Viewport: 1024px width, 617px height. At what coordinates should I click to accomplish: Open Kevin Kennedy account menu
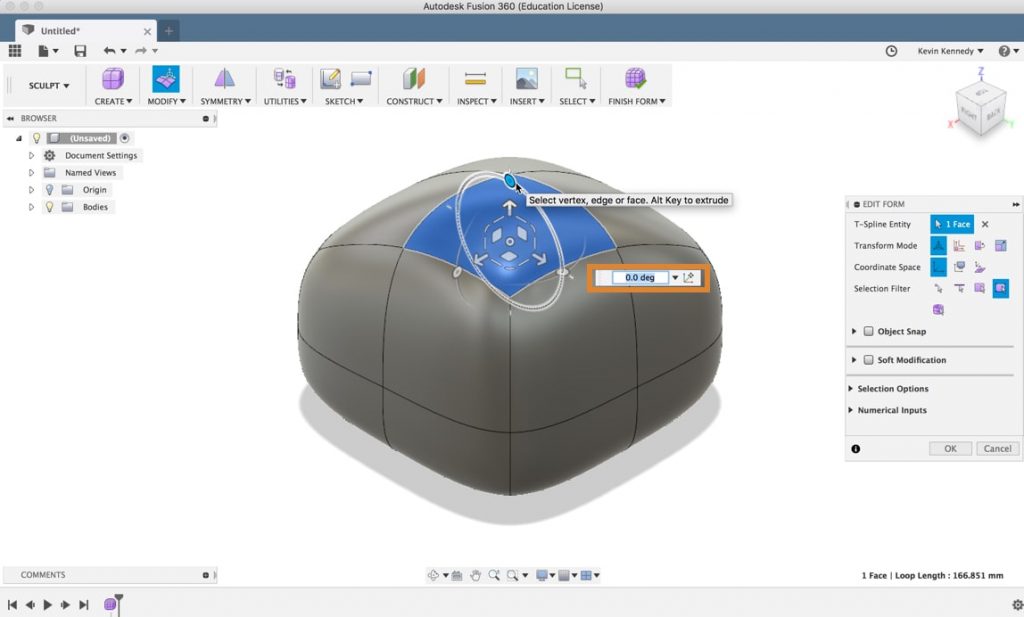950,51
